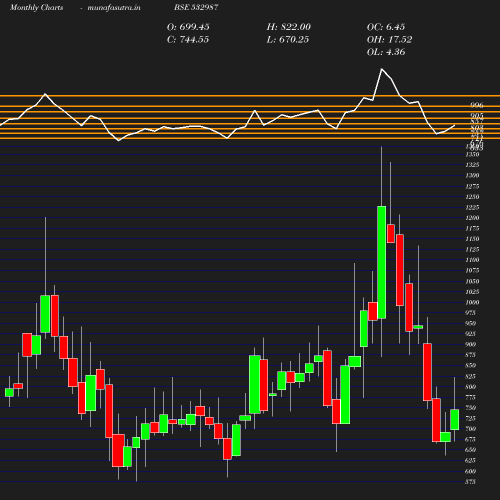500x500 pixels.
Task: Click the 700 price axis label
Action: 470,429
